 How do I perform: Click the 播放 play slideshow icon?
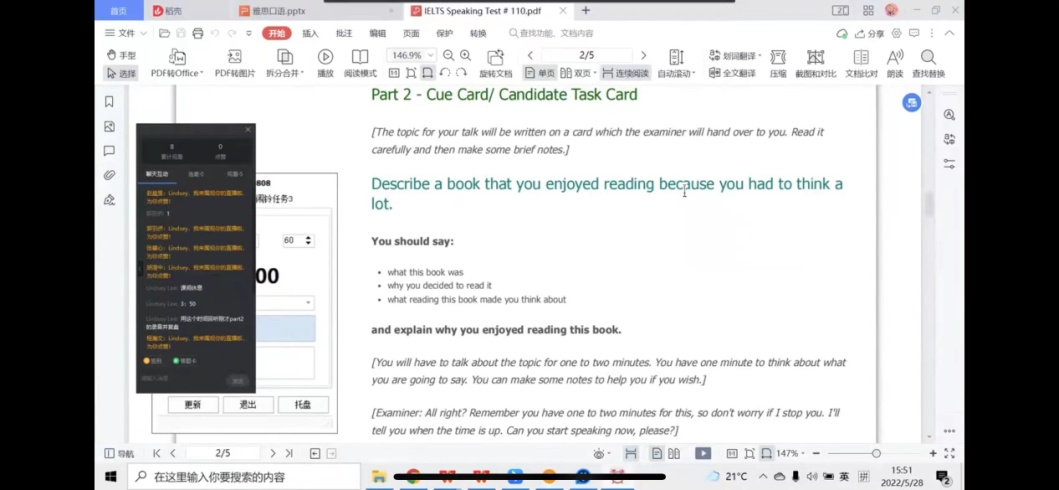click(325, 58)
